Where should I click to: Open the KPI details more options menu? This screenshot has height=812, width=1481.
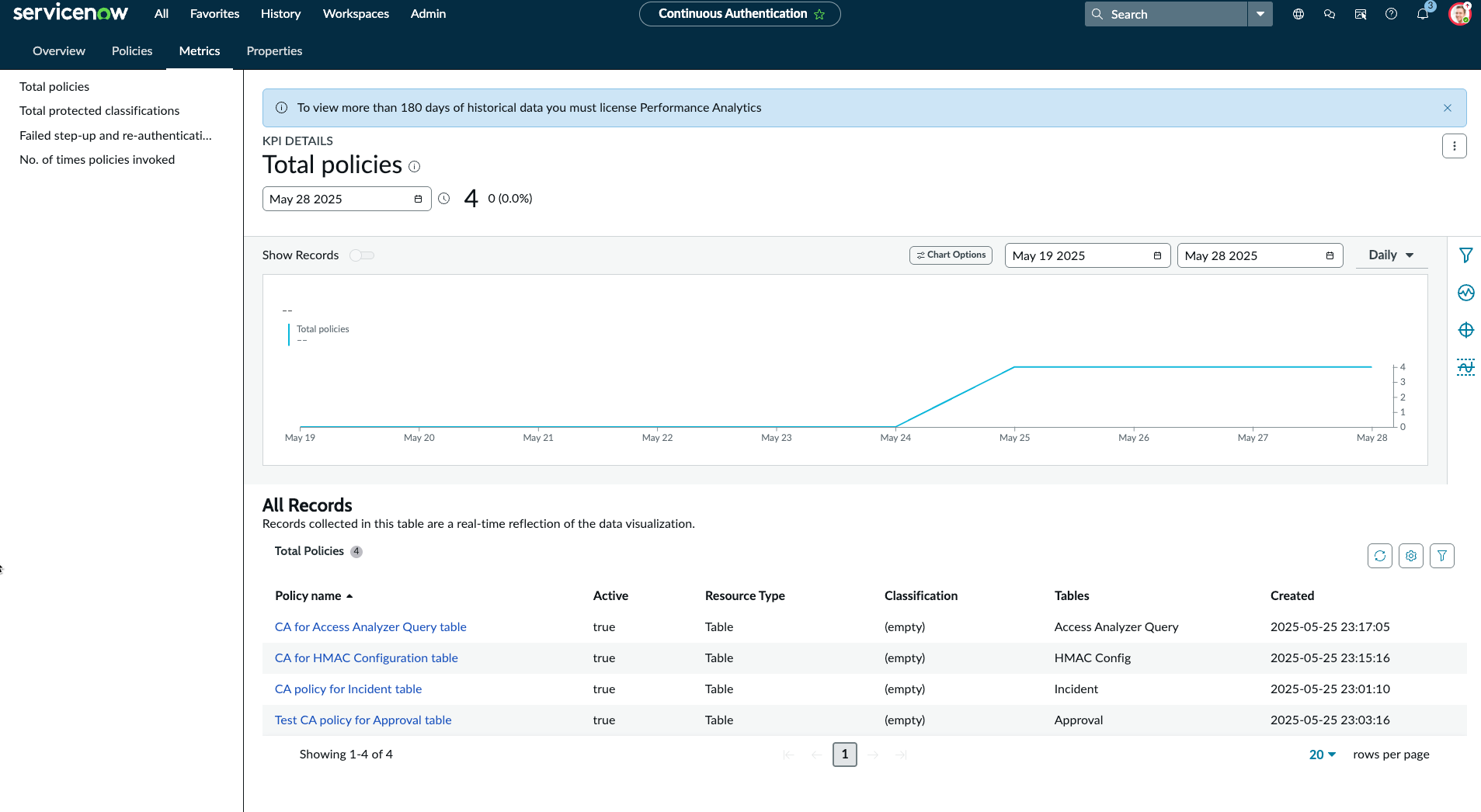(1455, 146)
